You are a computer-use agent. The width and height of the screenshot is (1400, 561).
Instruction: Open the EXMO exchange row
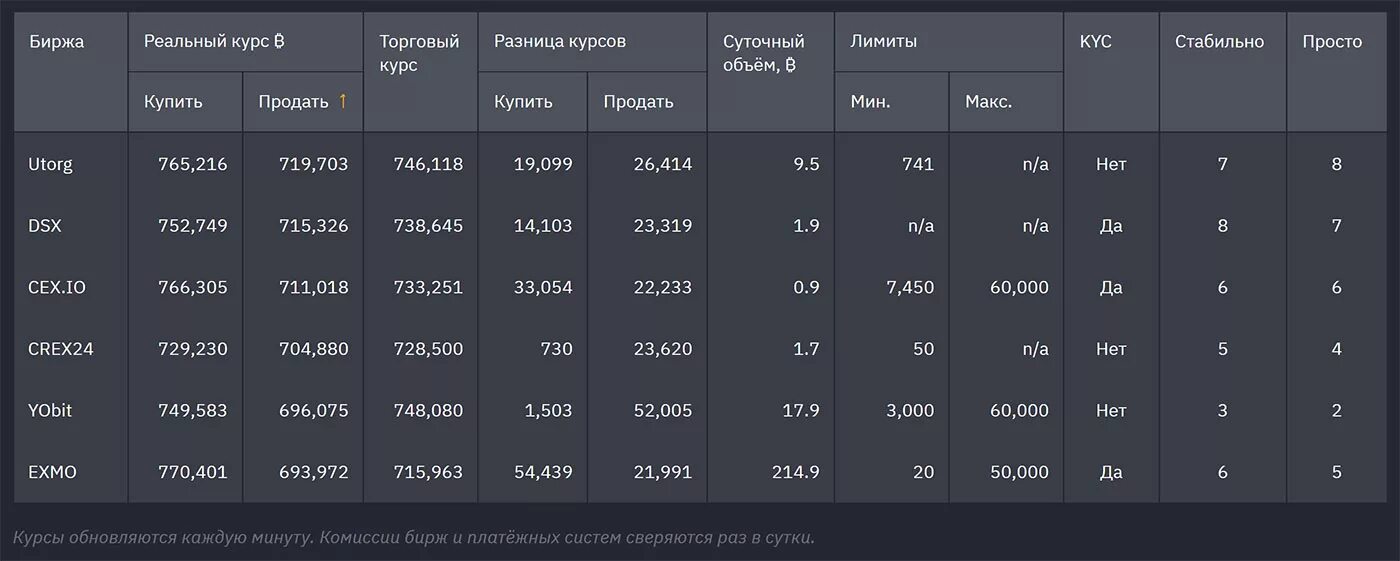700,472
